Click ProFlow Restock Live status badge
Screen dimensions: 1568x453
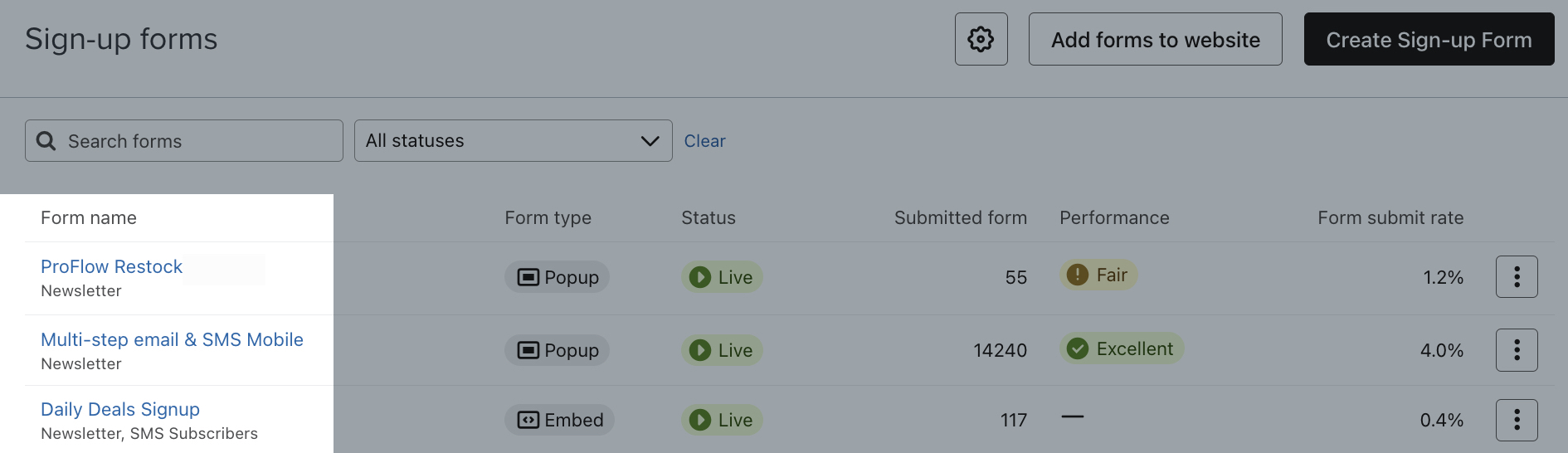coord(722,277)
